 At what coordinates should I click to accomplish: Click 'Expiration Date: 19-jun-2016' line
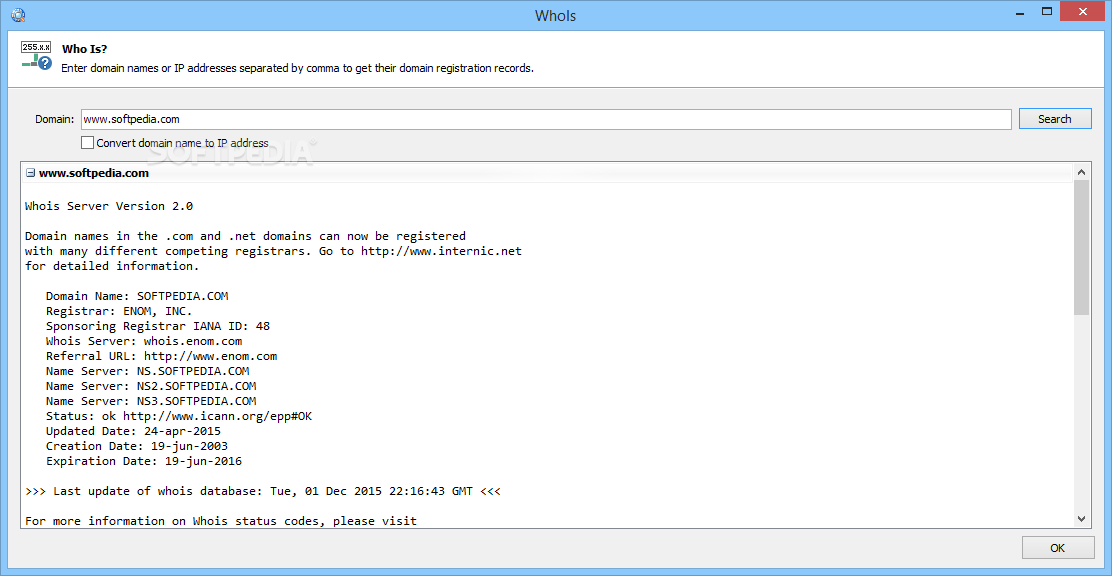tap(144, 462)
